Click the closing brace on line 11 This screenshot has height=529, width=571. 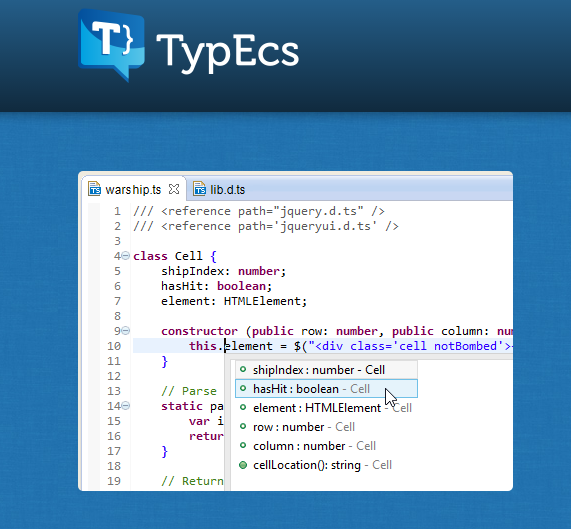(x=165, y=361)
